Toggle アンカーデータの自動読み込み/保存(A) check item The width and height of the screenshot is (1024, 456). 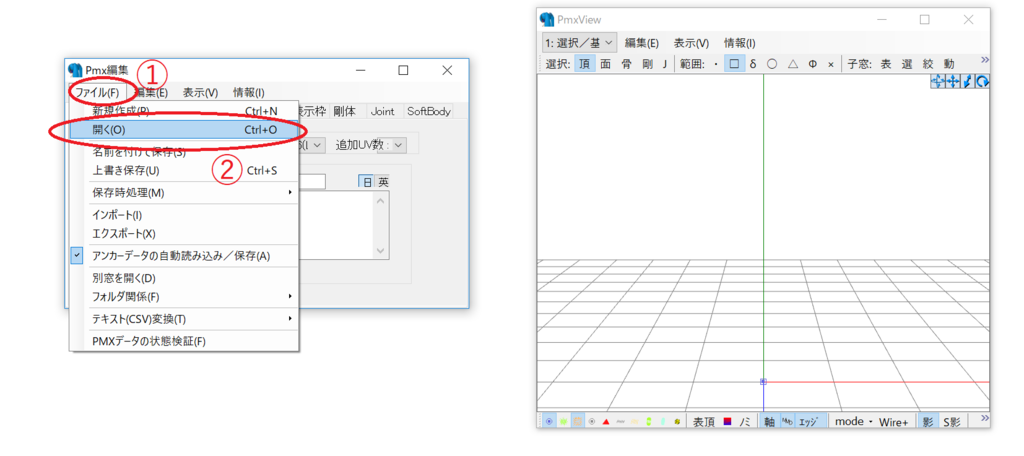(185, 256)
